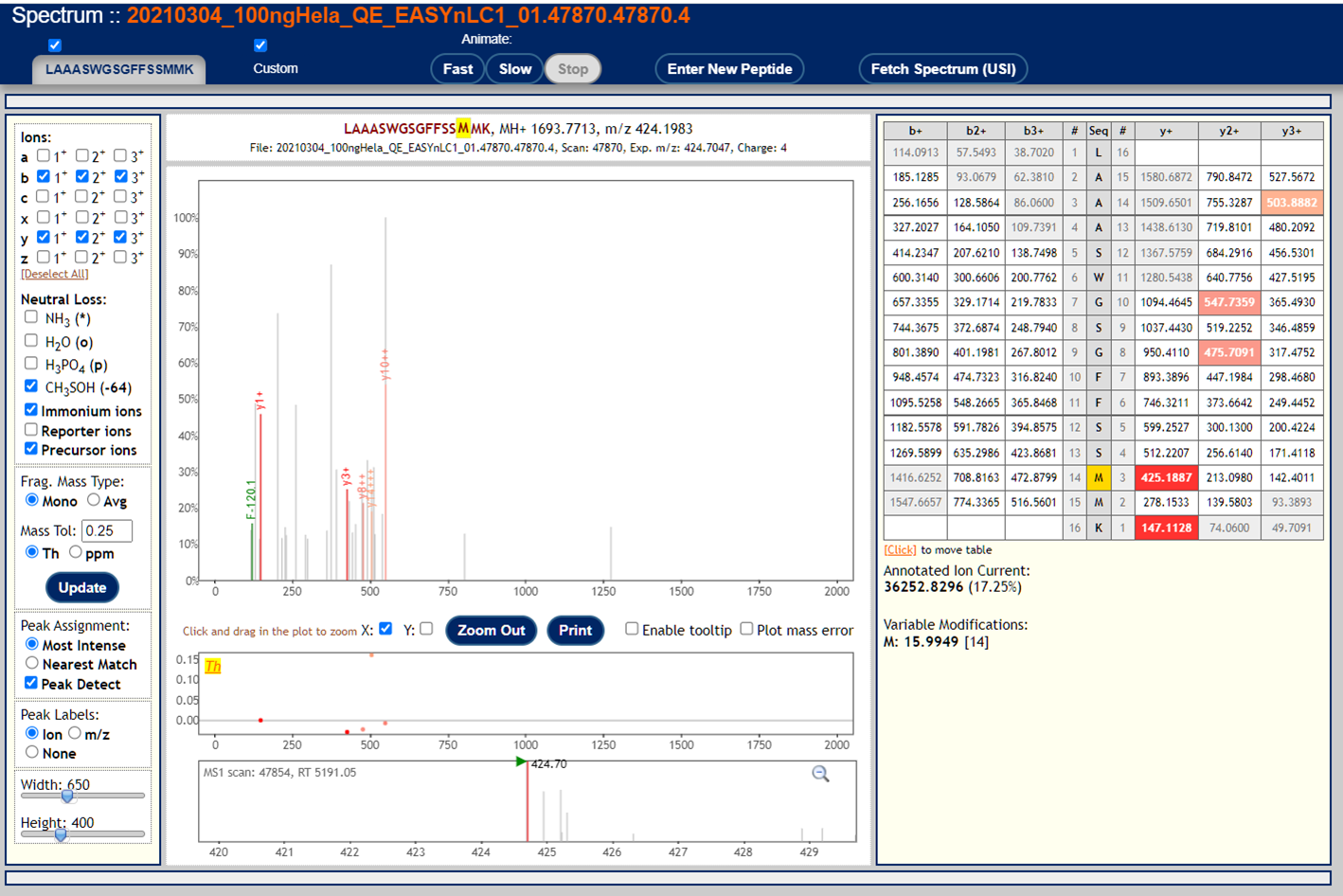Enable the Y zoom axis checkbox
Viewport: 1343px width, 896px height.
point(426,628)
